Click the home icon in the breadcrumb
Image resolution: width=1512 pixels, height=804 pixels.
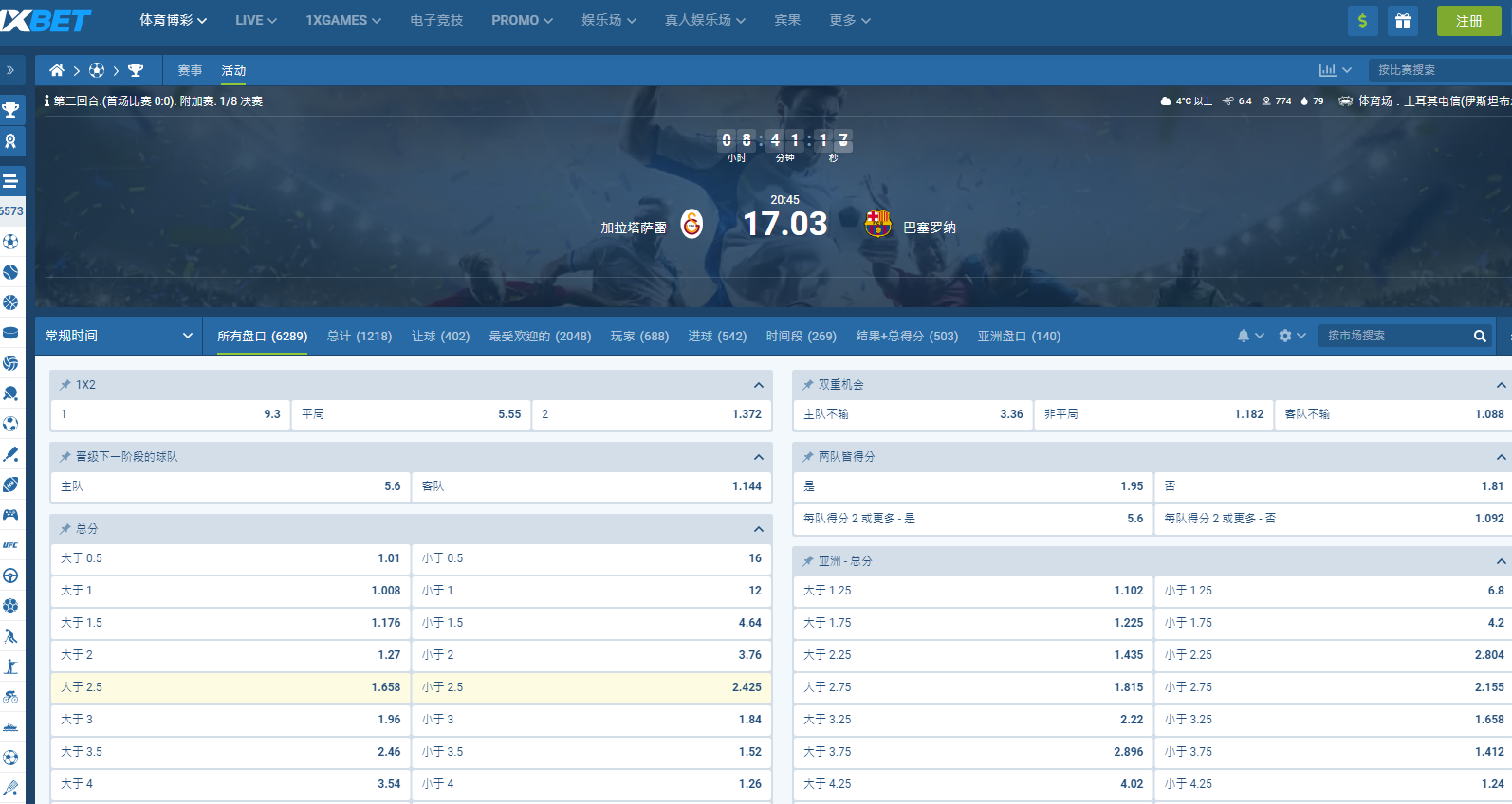pos(57,70)
